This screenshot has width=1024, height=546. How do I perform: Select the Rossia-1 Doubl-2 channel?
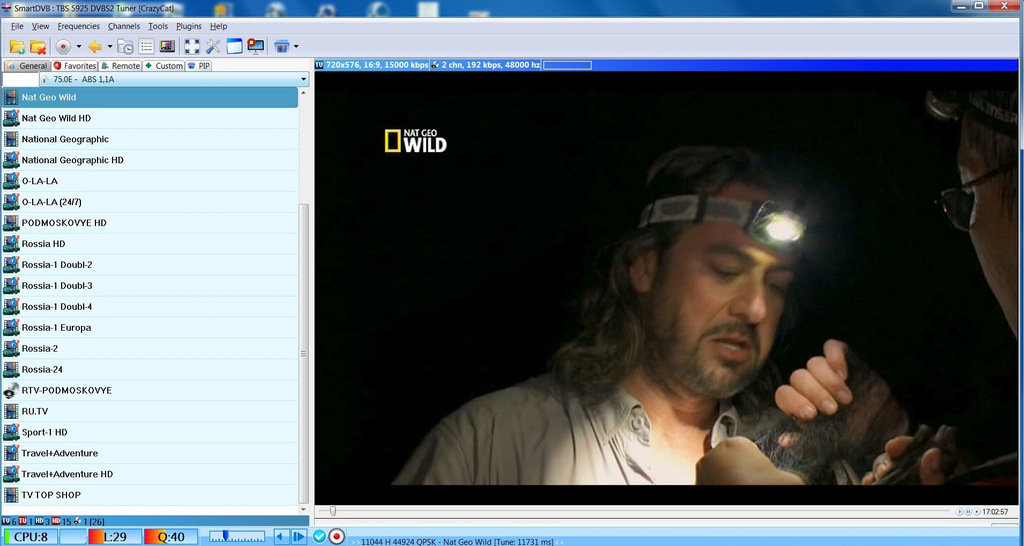[150, 265]
